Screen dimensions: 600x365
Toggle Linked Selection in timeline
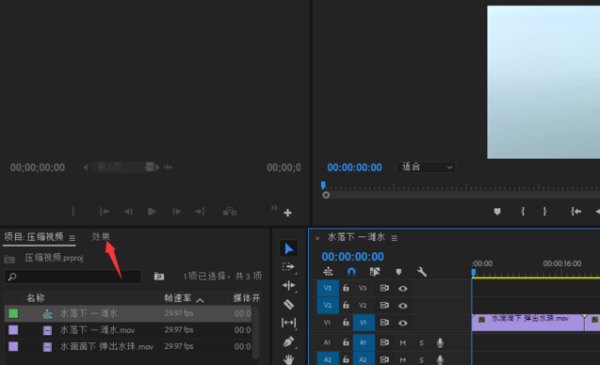(x=375, y=272)
